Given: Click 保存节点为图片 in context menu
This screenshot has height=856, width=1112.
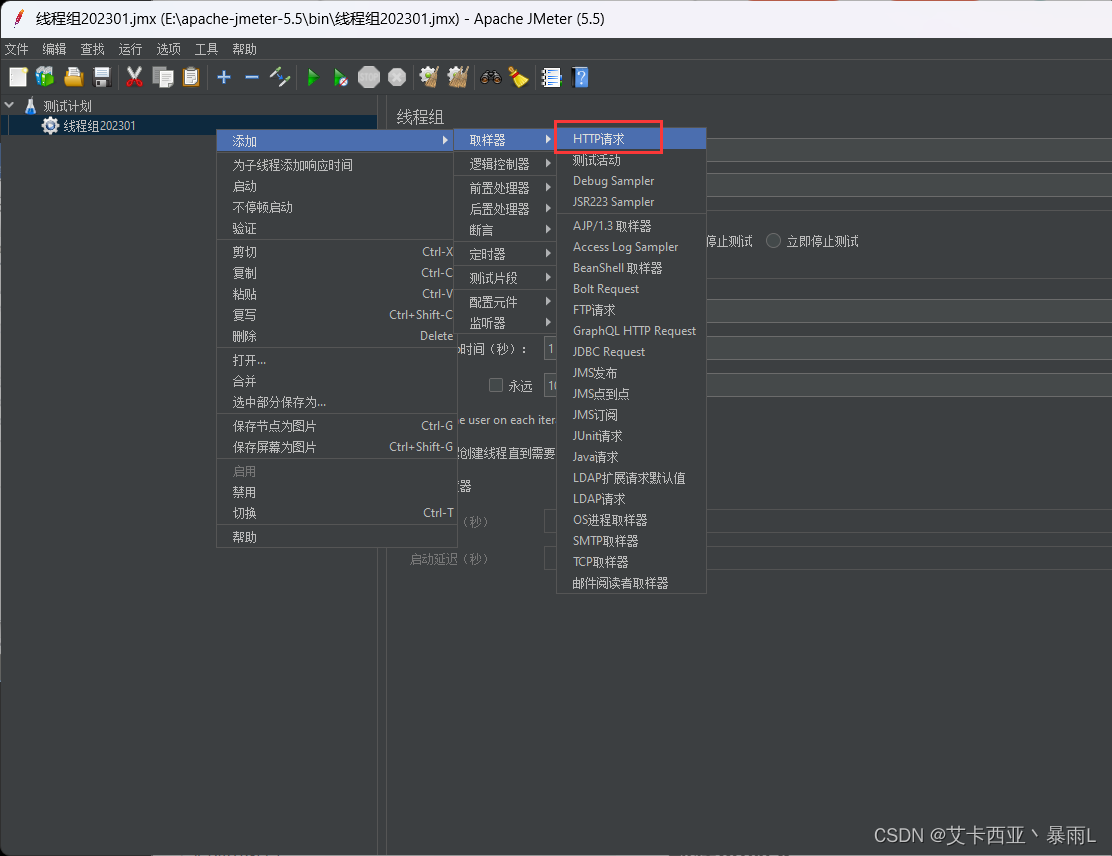Looking at the screenshot, I should pos(335,426).
